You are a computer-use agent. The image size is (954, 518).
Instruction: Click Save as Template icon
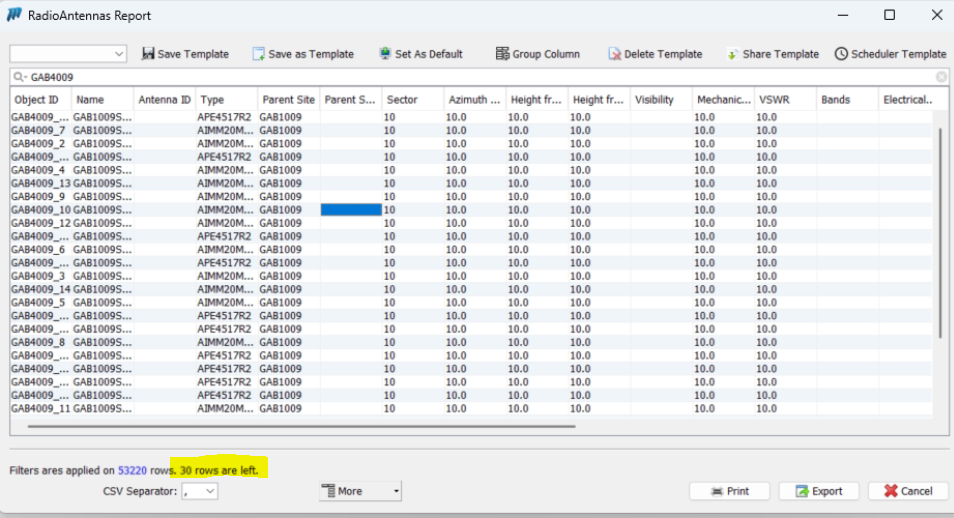258,54
